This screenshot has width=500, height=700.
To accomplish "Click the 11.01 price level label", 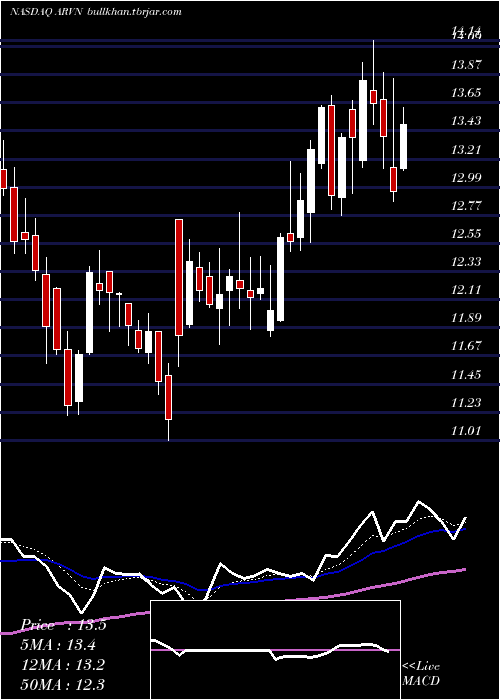I will [467, 431].
